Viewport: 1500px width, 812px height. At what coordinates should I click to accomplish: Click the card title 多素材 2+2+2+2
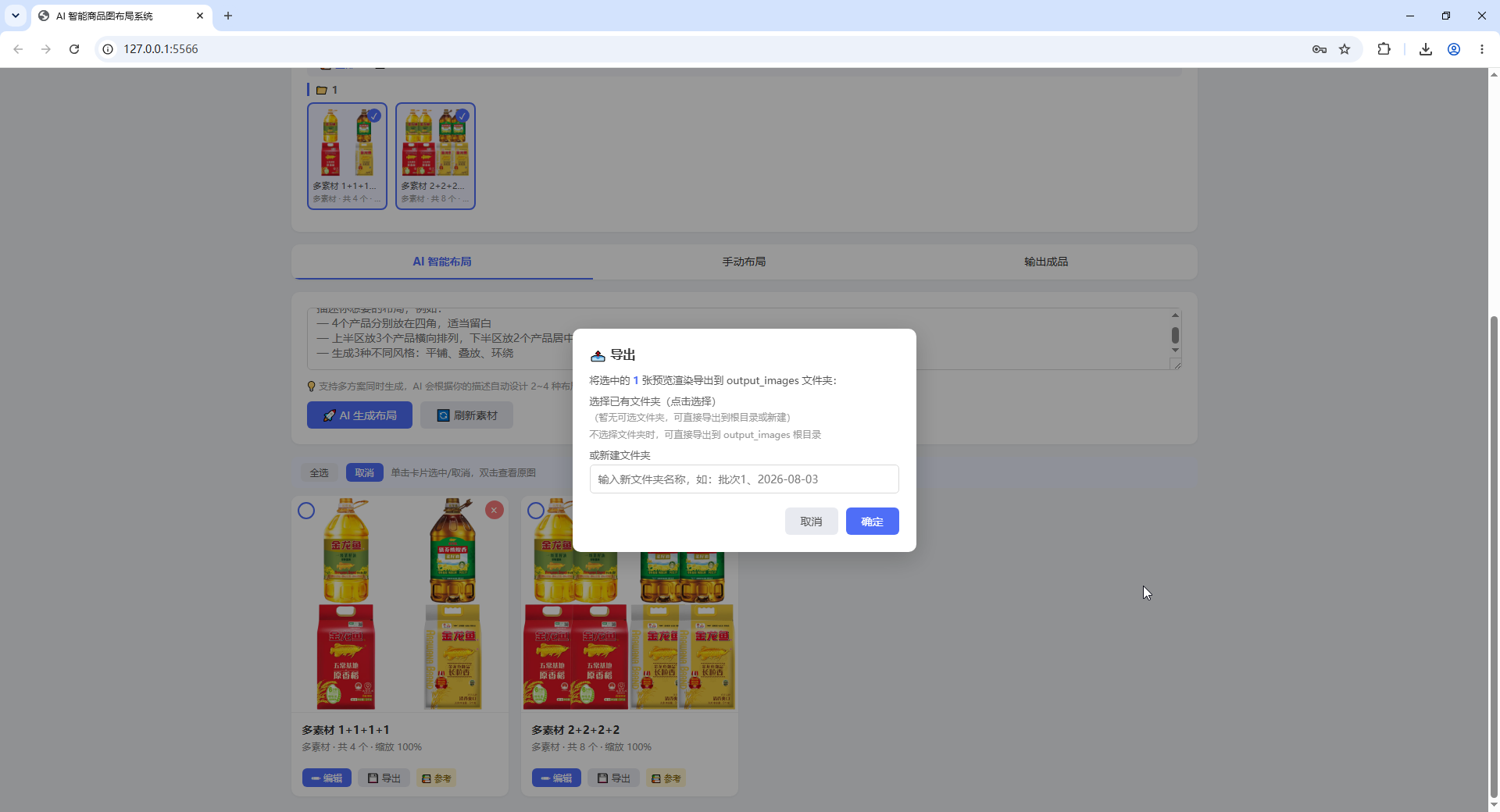[575, 730]
